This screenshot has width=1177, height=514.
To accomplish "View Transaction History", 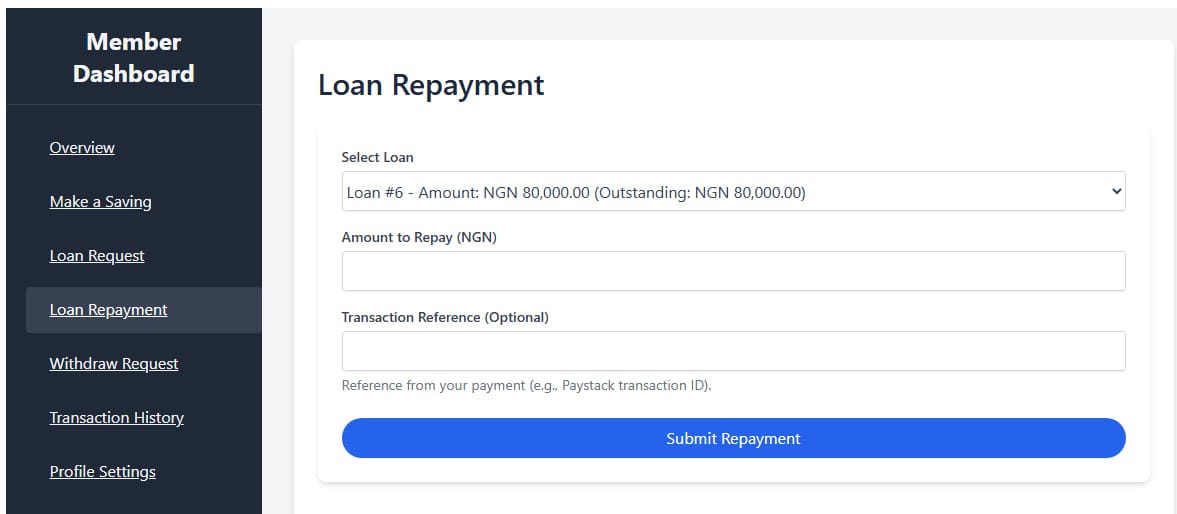I will pos(116,418).
